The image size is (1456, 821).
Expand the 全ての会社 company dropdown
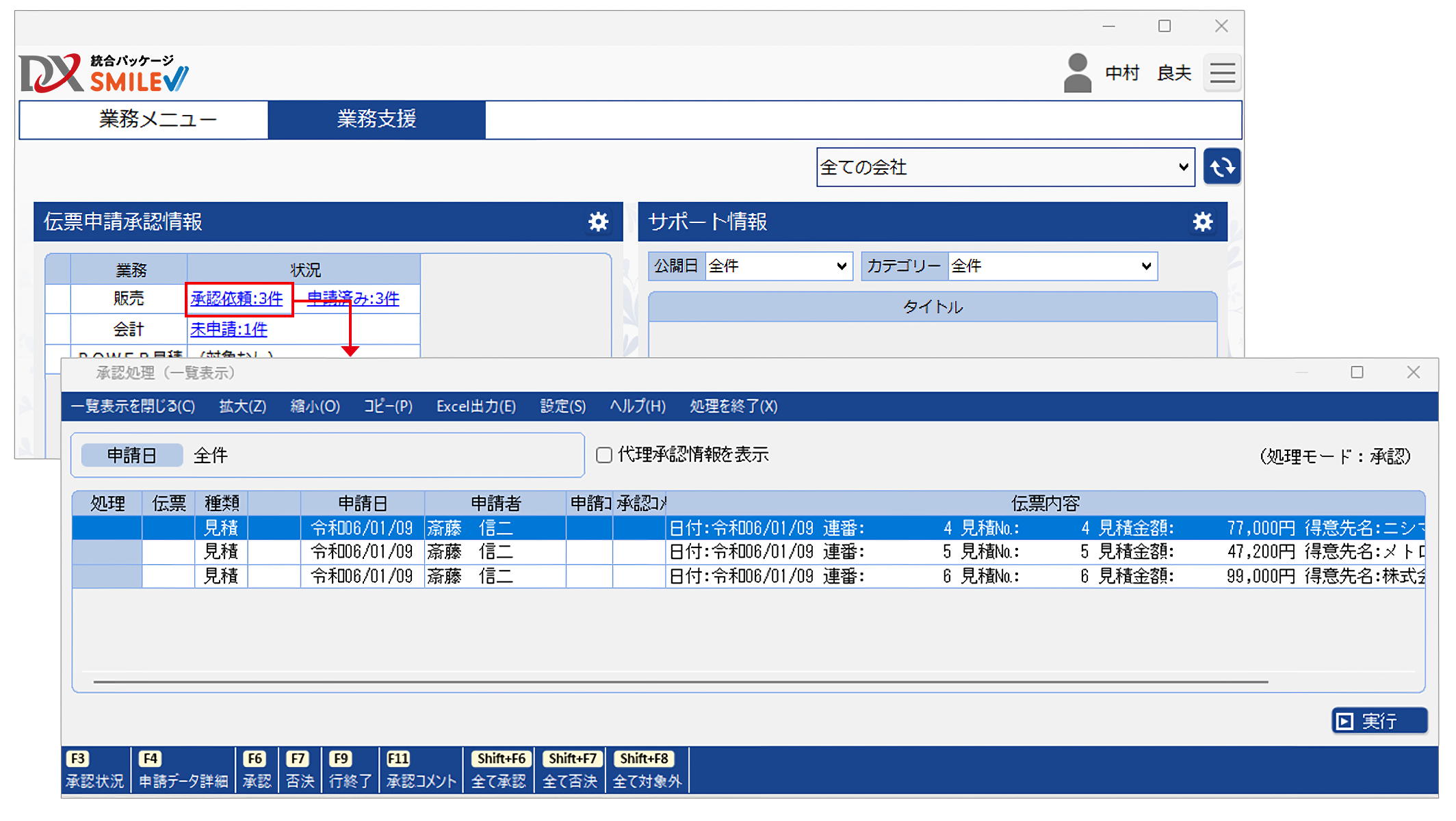click(1004, 167)
